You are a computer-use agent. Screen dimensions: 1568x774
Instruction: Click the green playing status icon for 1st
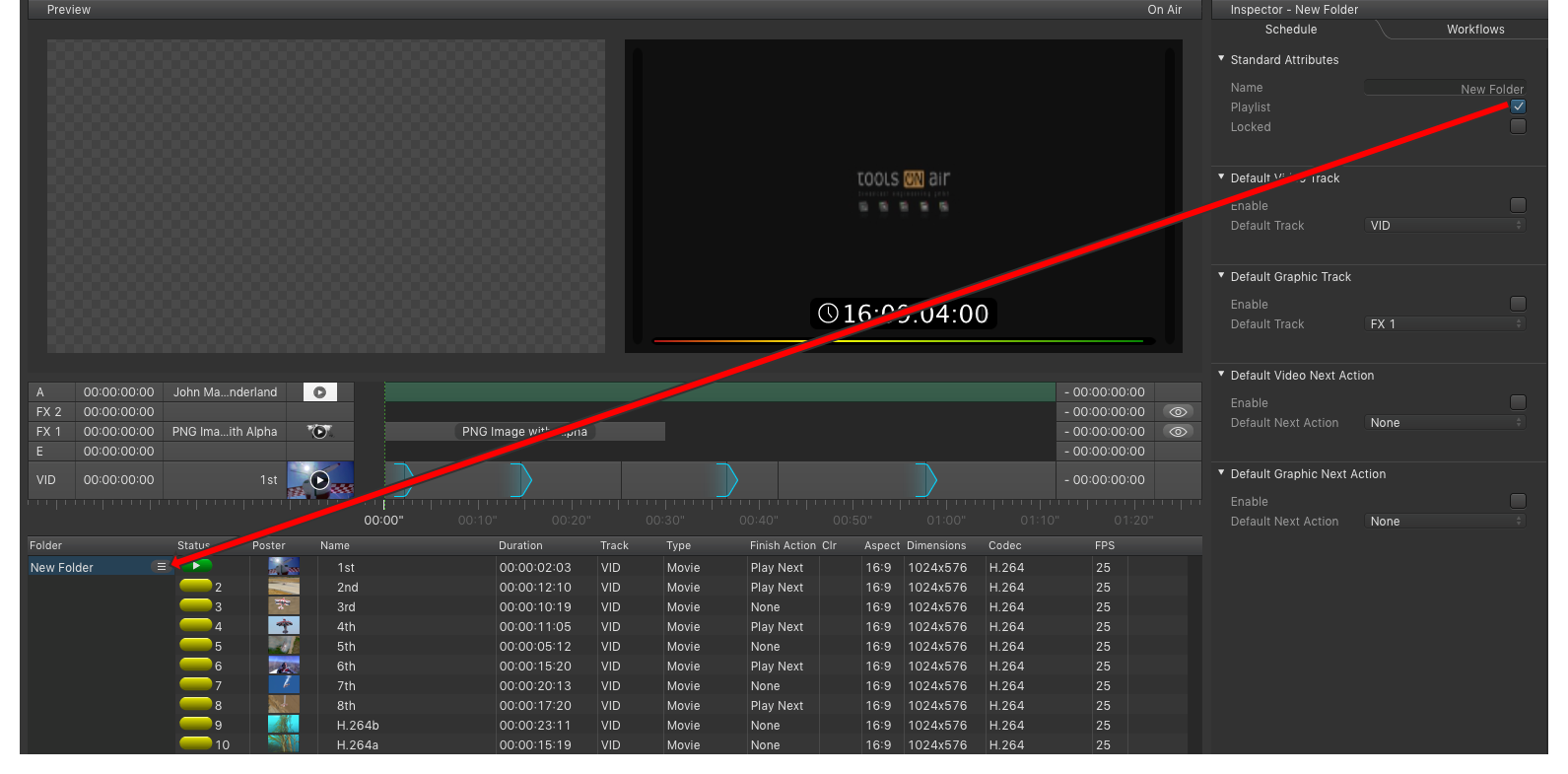196,566
